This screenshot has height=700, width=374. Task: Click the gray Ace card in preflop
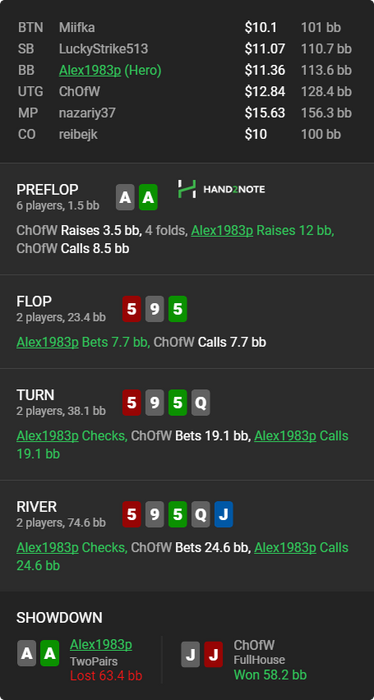[125, 197]
